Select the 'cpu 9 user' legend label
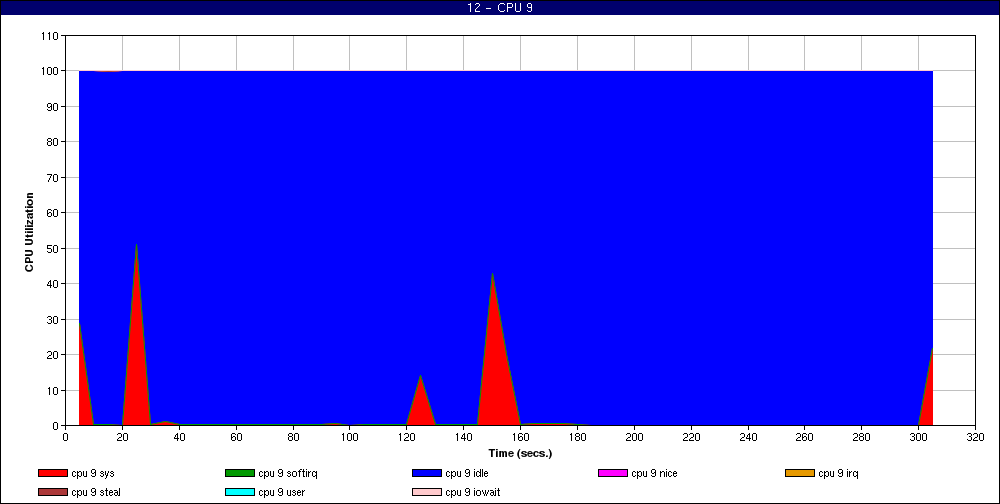Viewport: 1000px width, 504px height. (282, 493)
